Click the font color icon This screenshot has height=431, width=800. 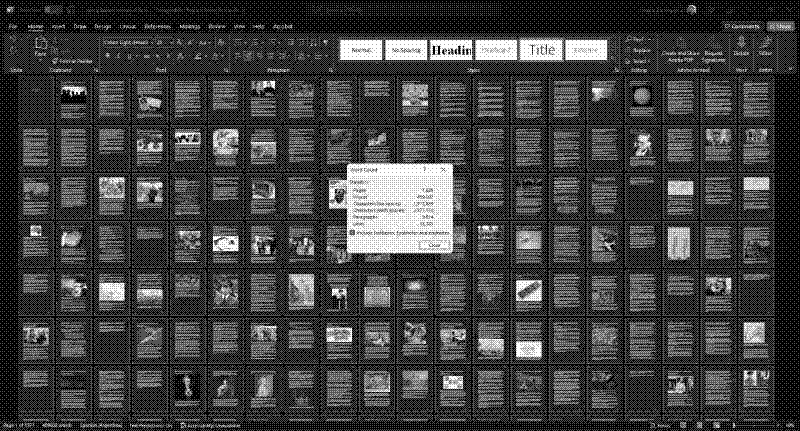[216, 56]
